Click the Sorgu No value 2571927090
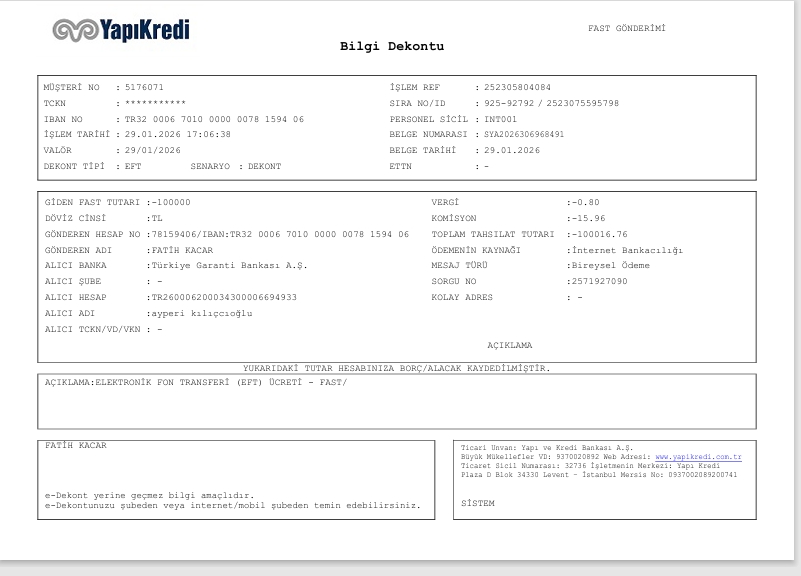 (x=599, y=281)
